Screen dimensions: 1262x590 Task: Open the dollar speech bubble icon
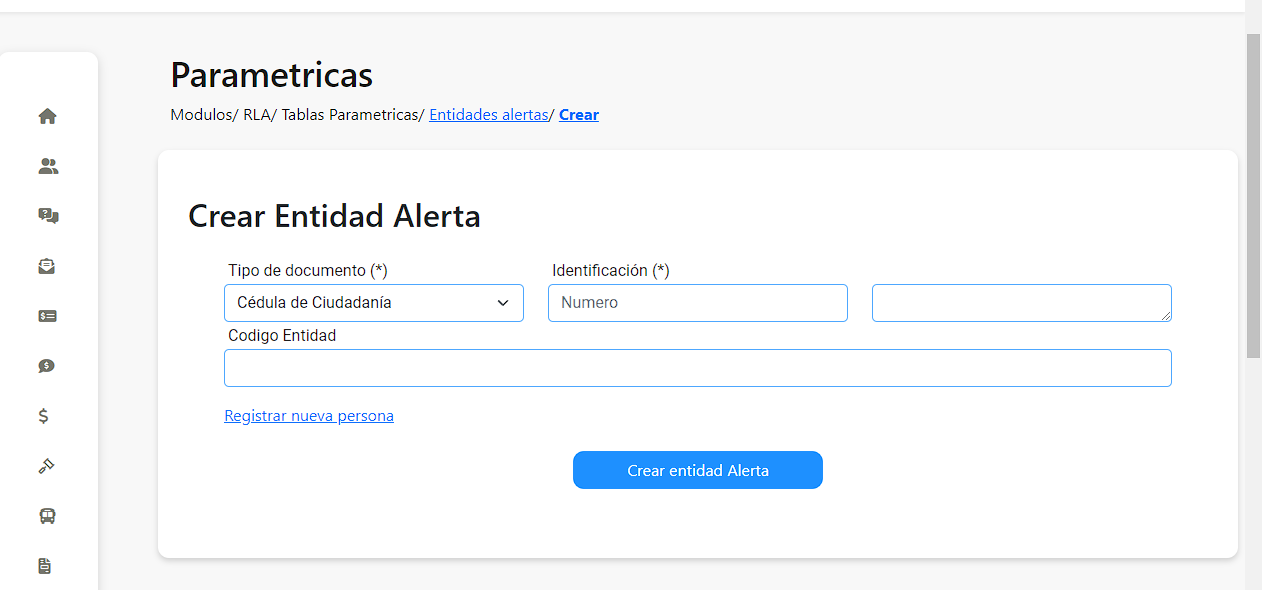pos(47,366)
